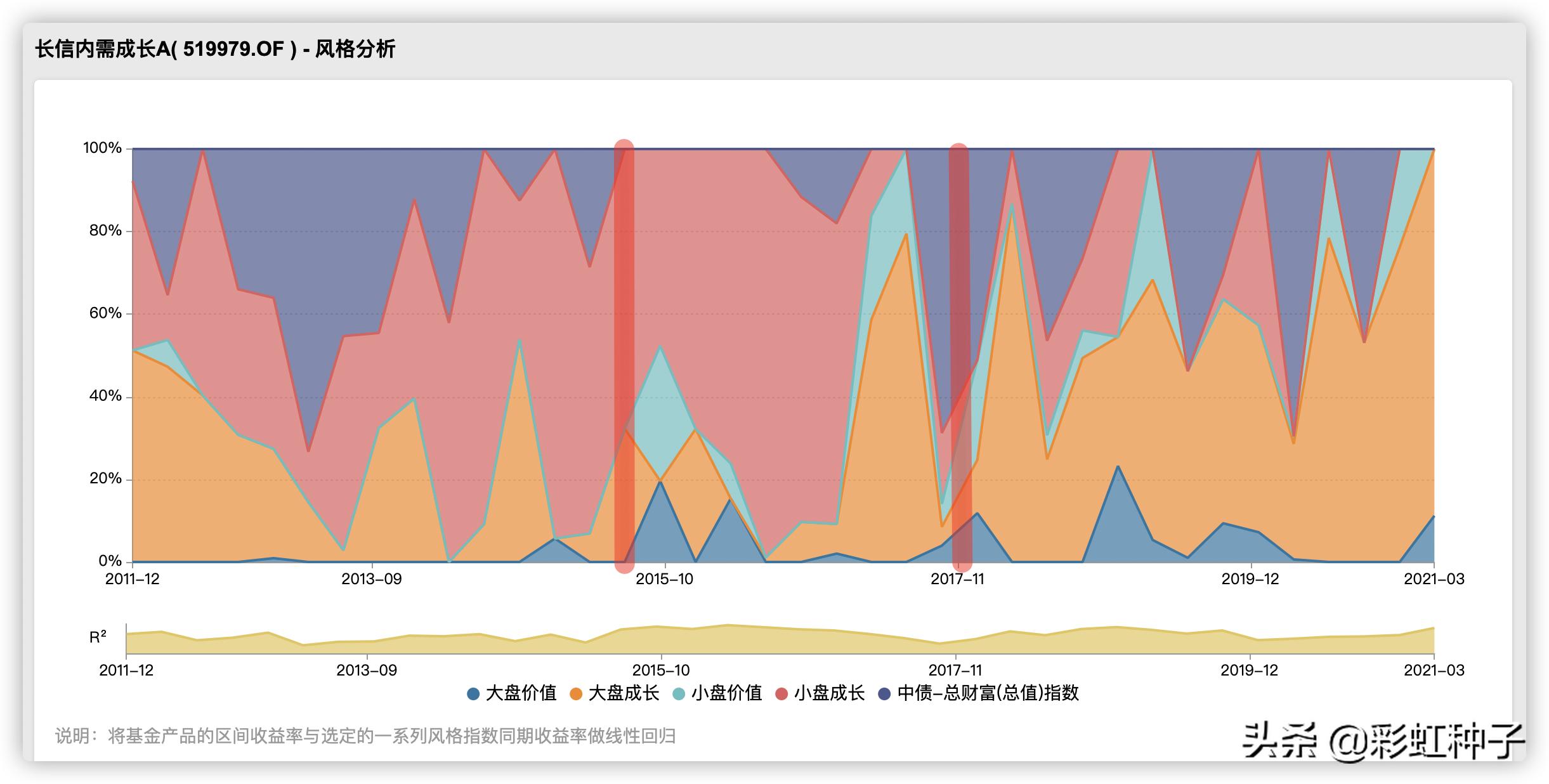Click the orange 大盘成长 legend dot
The image size is (1549, 784).
click(576, 694)
